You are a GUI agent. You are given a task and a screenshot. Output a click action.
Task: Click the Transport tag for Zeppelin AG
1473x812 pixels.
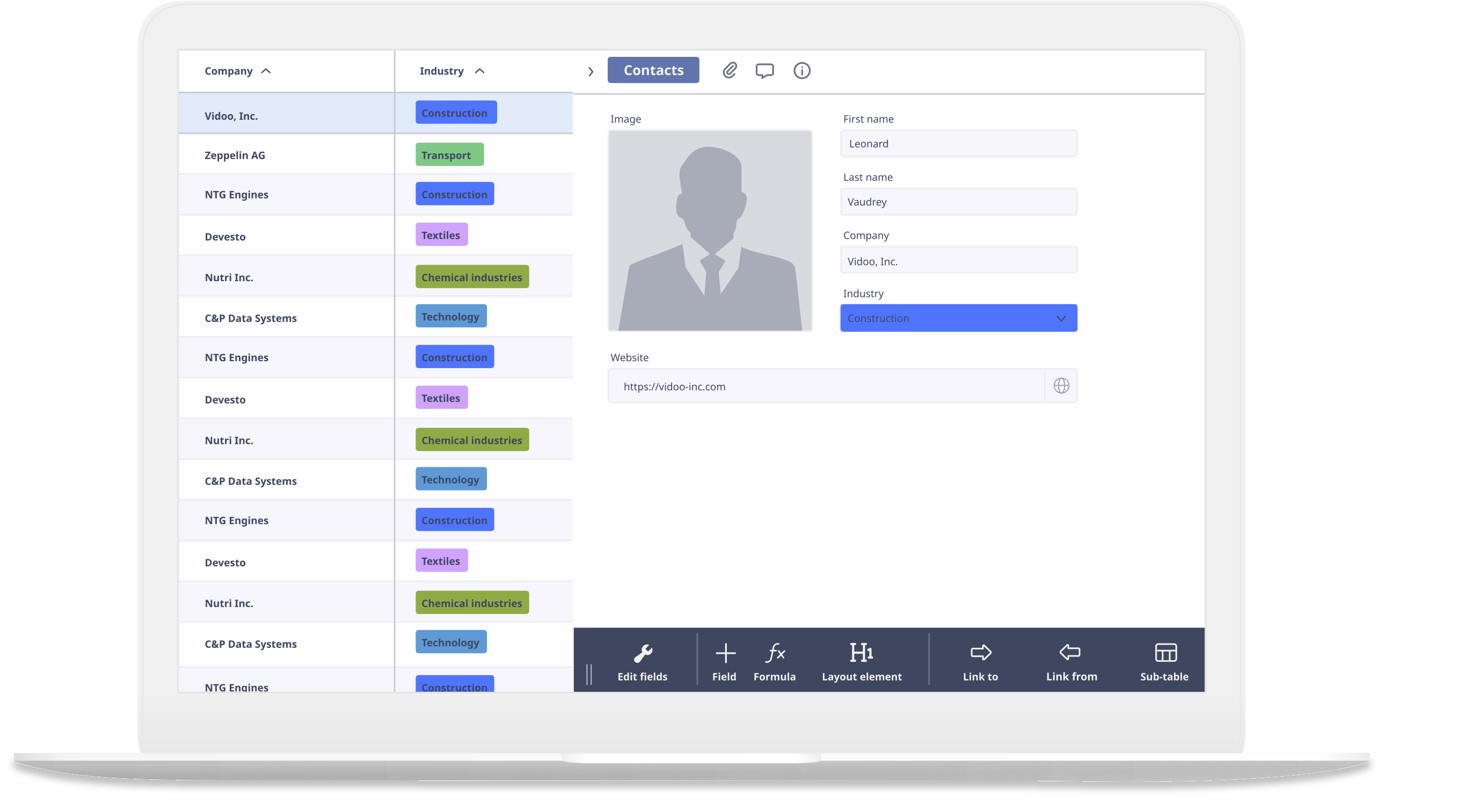click(449, 155)
